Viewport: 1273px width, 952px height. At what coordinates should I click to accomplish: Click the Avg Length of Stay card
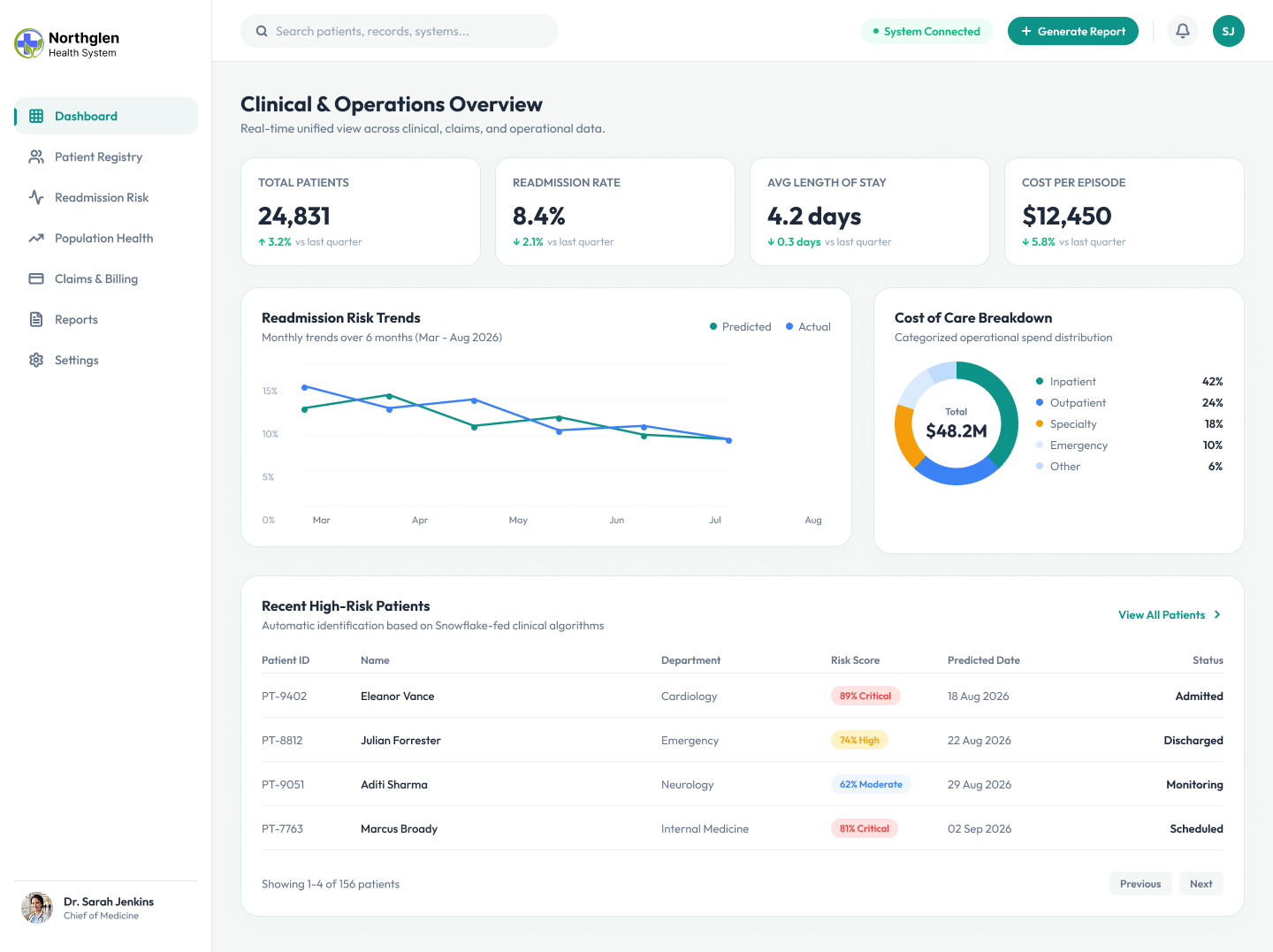[870, 212]
